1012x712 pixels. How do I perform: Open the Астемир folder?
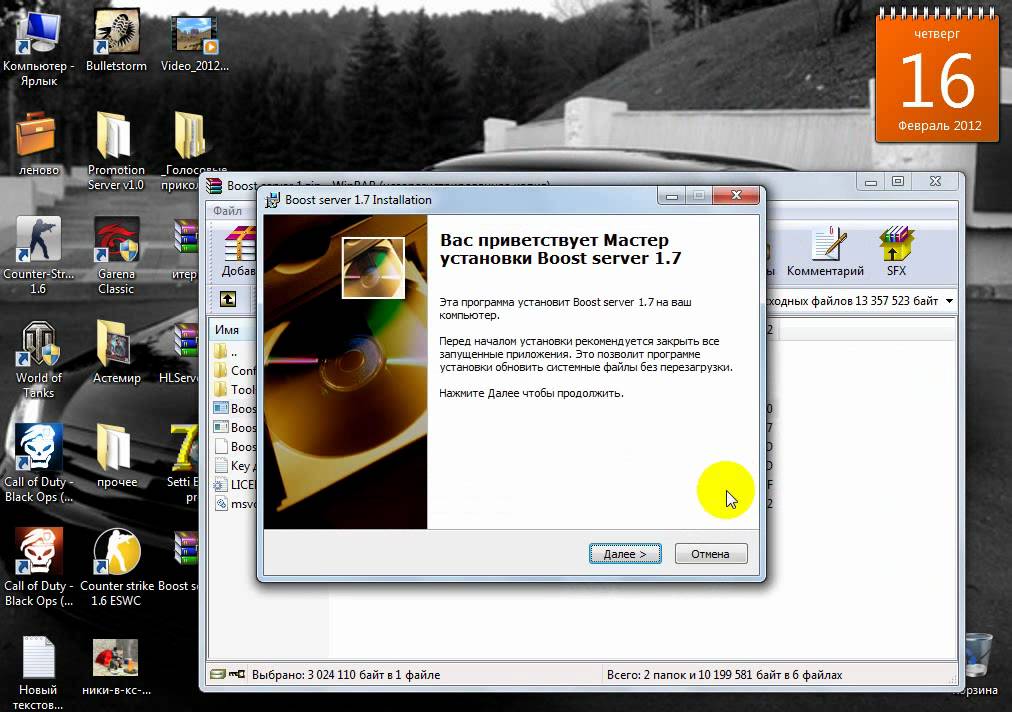116,352
